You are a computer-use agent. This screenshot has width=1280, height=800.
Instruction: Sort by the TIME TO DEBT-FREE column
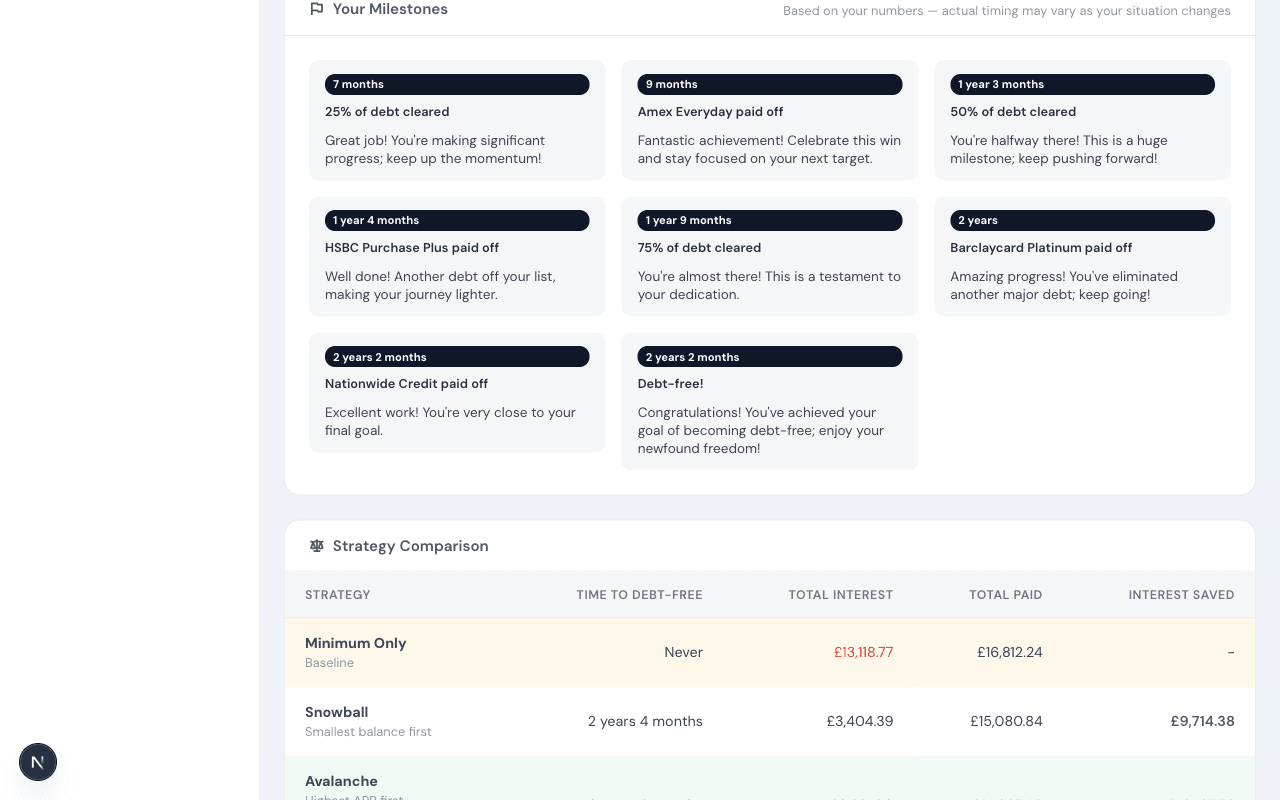point(639,594)
